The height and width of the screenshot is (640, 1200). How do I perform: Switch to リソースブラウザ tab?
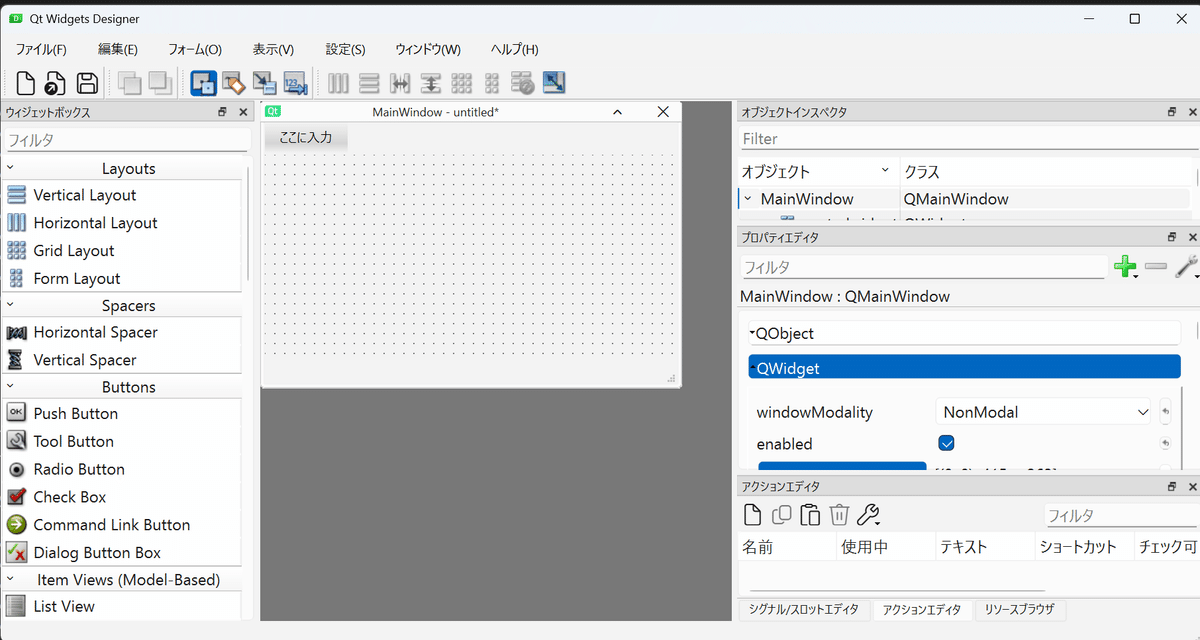click(x=1019, y=609)
